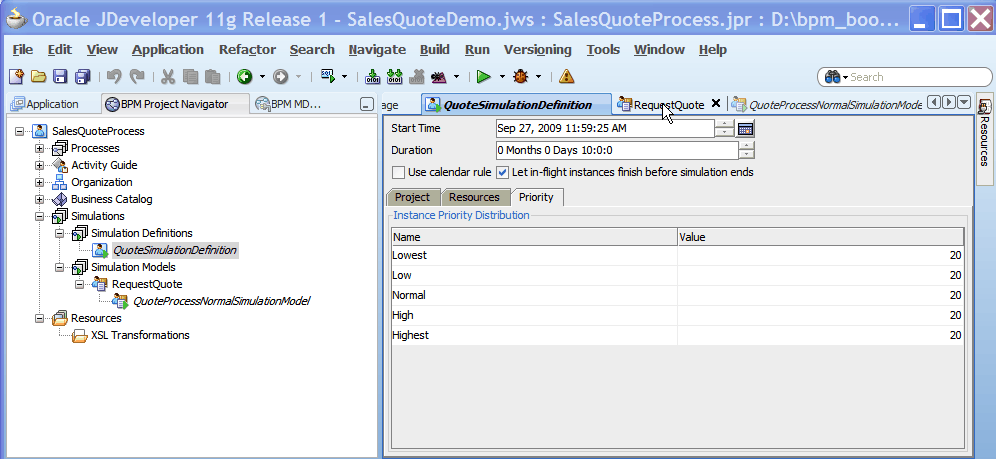Select the Priority tab
The width and height of the screenshot is (996, 459).
[536, 197]
